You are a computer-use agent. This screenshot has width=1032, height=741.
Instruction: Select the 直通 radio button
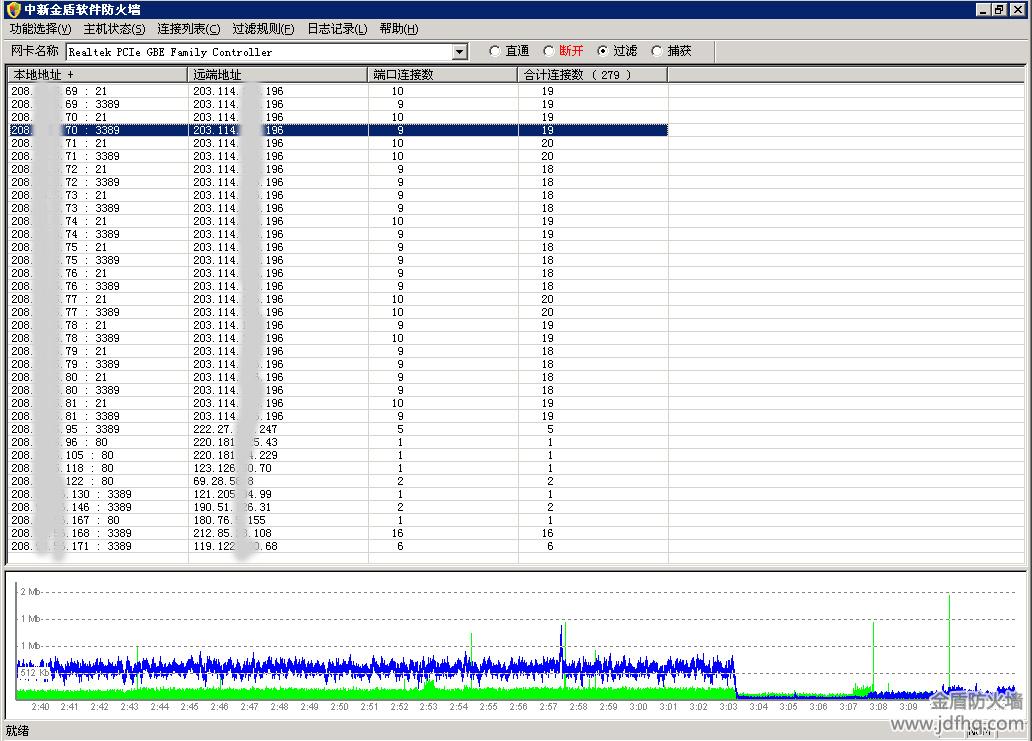495,51
